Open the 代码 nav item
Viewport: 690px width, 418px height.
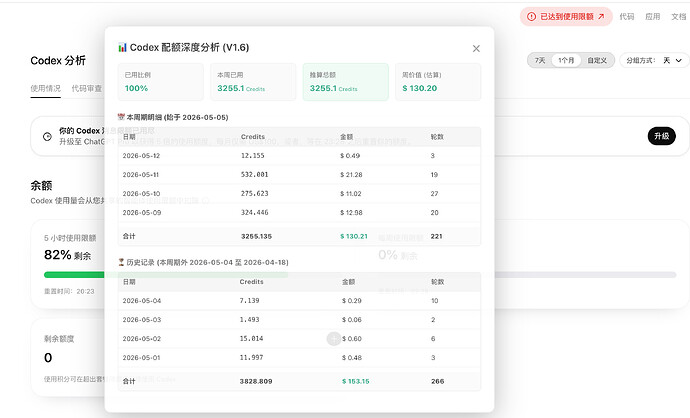[627, 17]
